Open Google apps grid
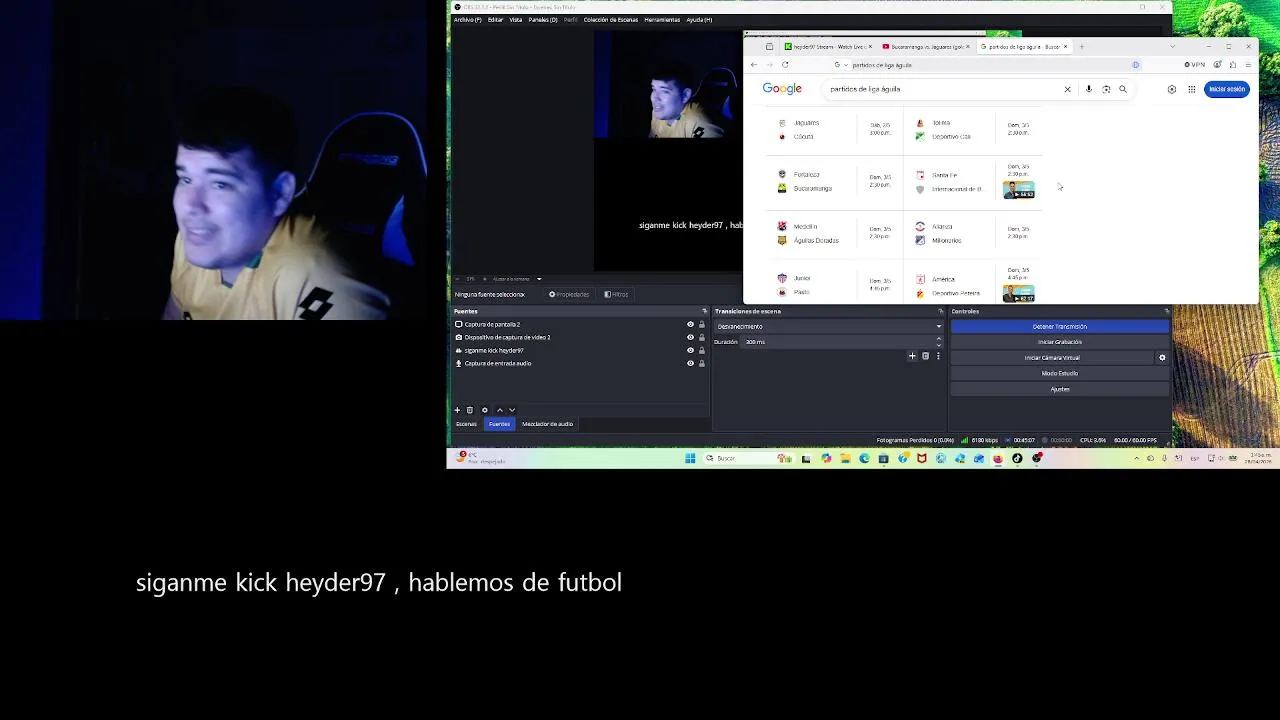The width and height of the screenshot is (1280, 720). pos(1192,89)
